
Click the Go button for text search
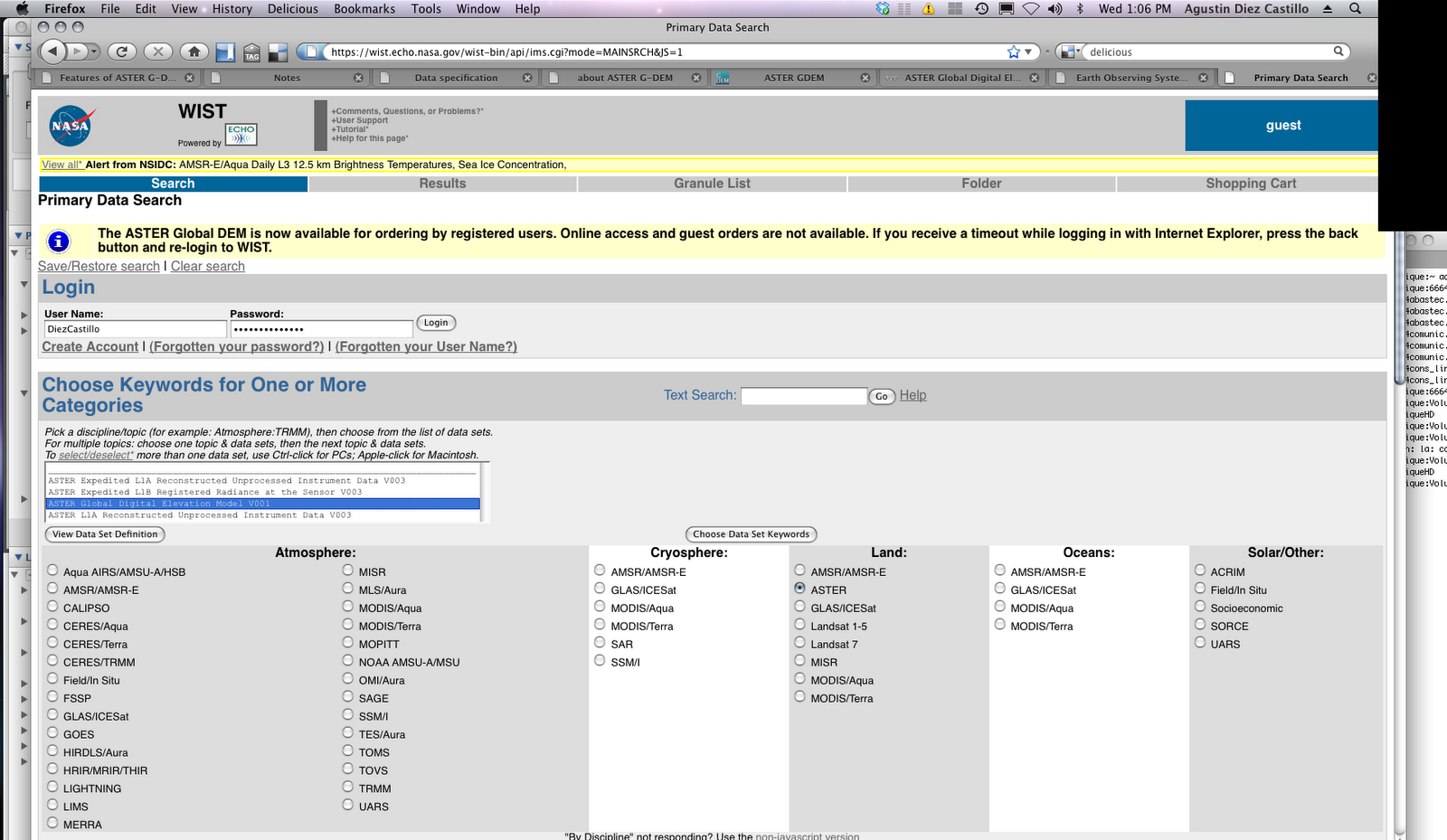point(882,396)
